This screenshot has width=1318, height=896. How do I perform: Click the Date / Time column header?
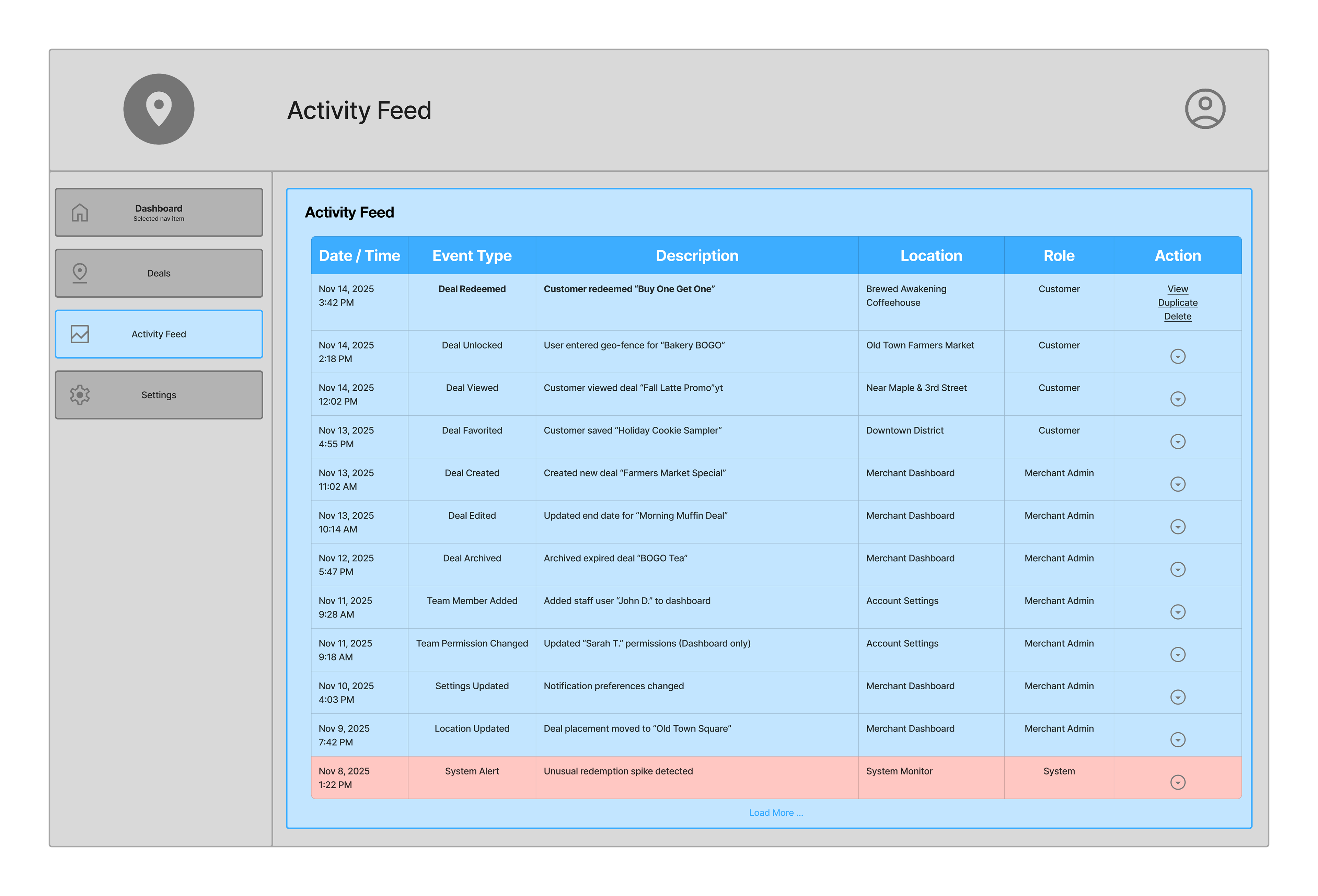point(359,256)
